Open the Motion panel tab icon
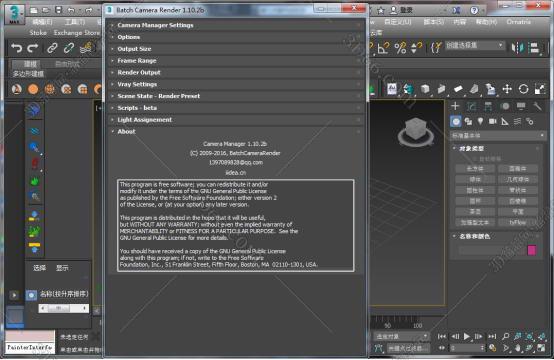554x360 pixels. pyautogui.click(x=505, y=106)
